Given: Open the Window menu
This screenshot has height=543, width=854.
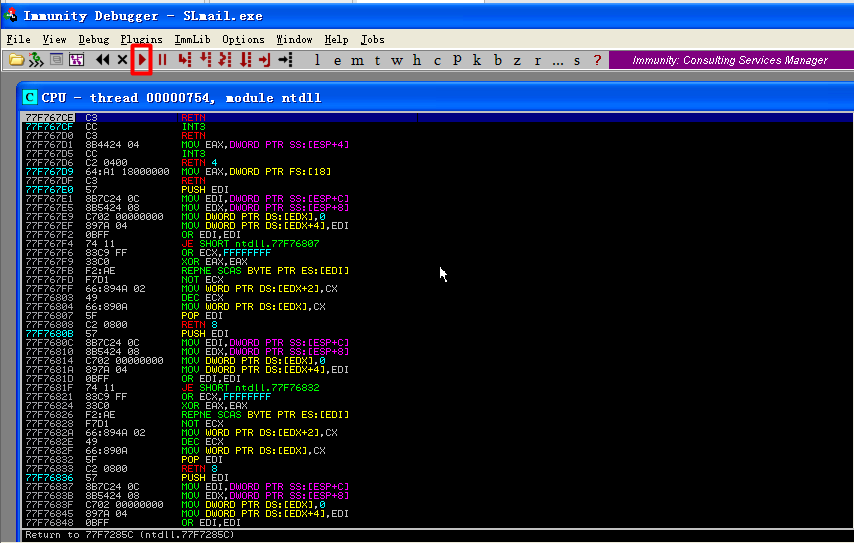Looking at the screenshot, I should [294, 39].
